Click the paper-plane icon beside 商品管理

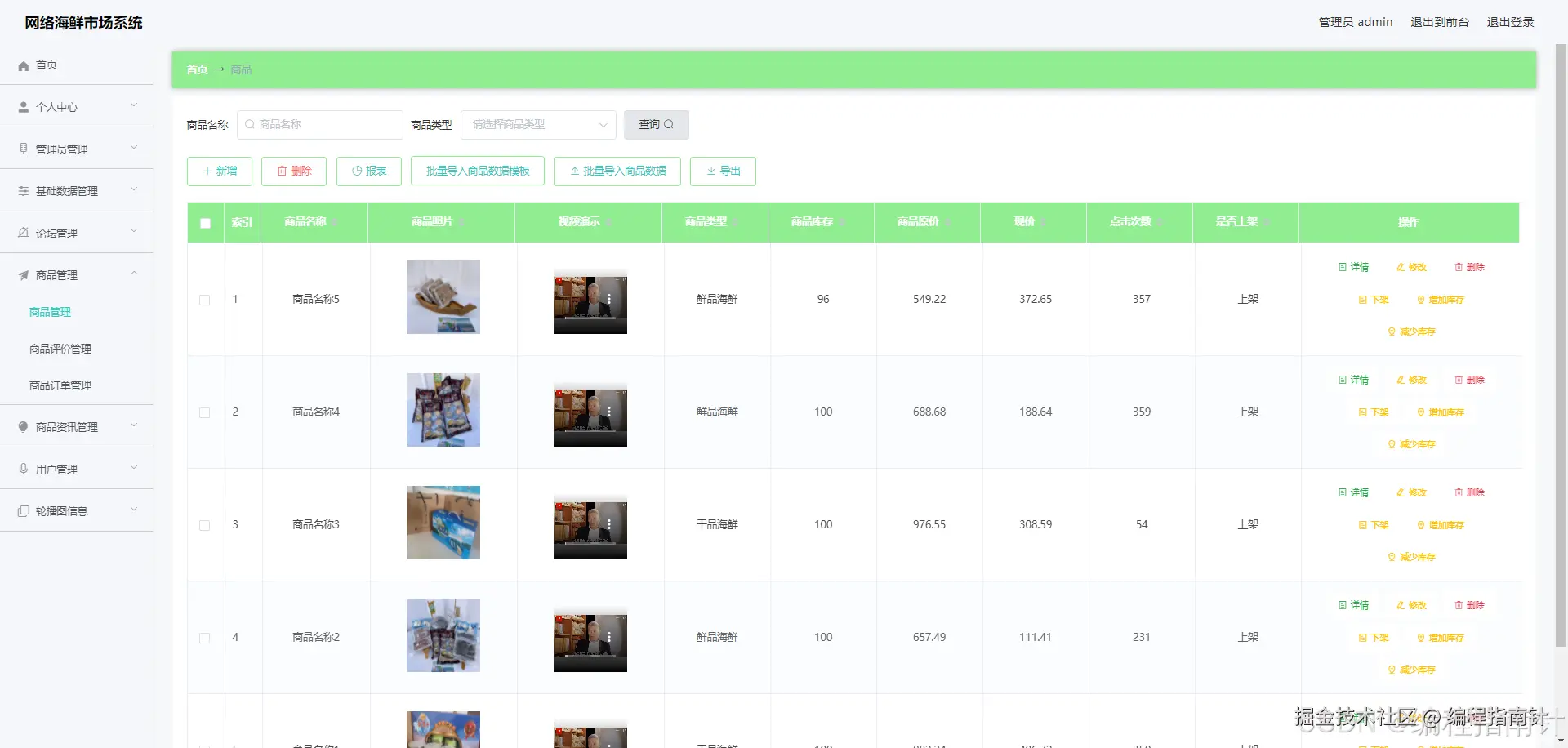[x=24, y=275]
